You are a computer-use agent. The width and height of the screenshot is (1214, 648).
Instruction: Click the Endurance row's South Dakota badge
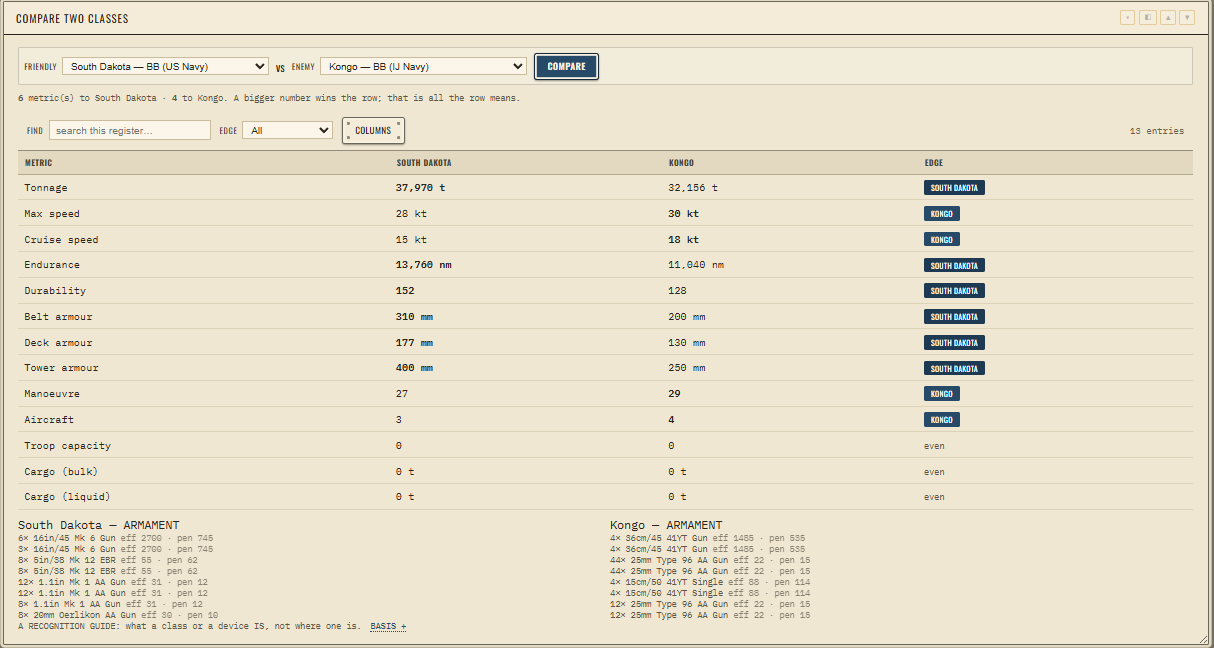pyautogui.click(x=954, y=265)
